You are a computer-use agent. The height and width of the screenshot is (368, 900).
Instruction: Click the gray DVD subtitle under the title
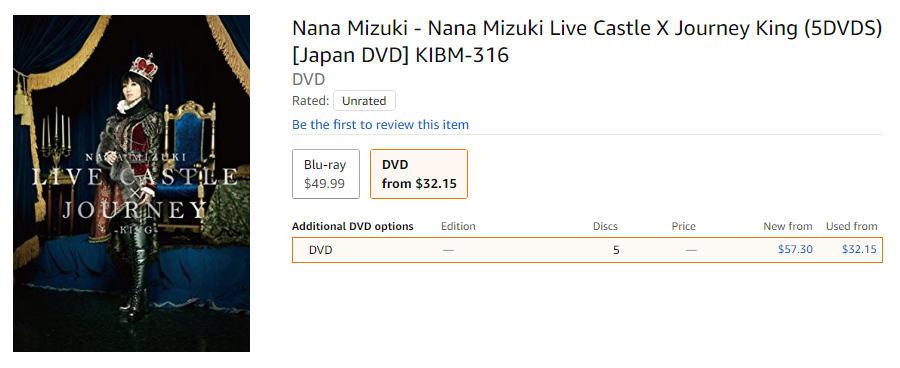point(308,80)
